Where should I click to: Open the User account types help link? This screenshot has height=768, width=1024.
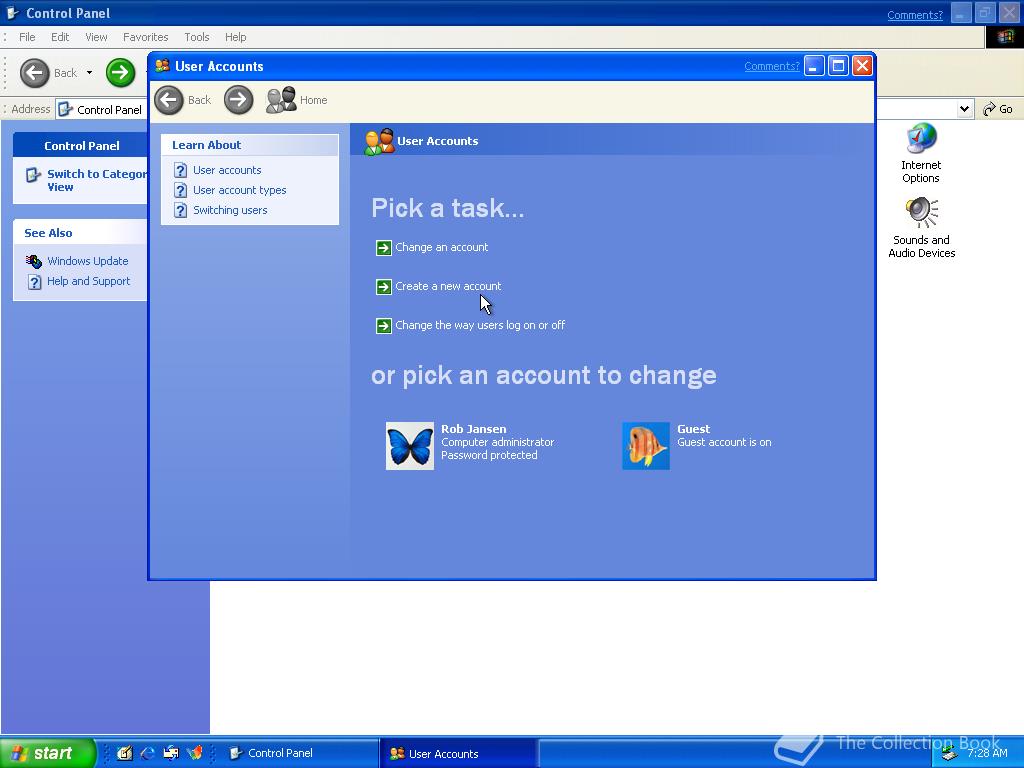(240, 191)
